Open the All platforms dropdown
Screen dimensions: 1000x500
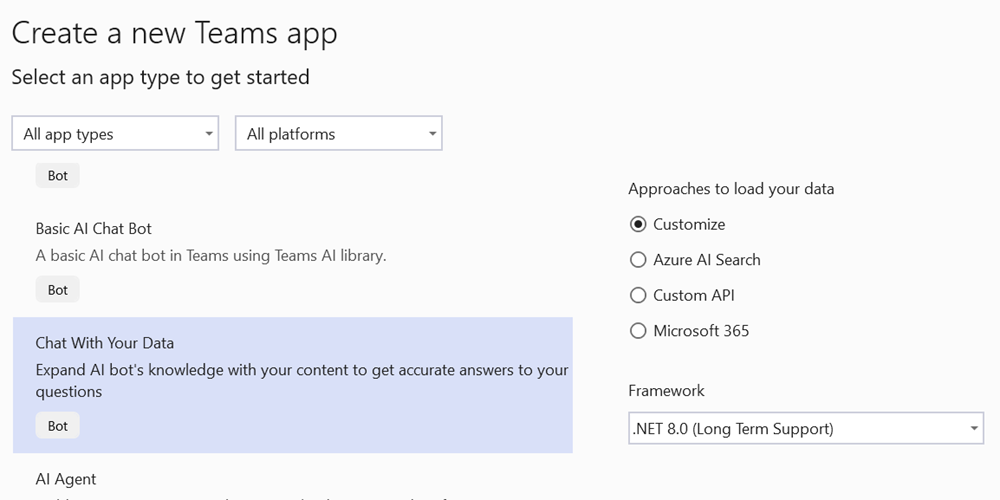[x=338, y=134]
